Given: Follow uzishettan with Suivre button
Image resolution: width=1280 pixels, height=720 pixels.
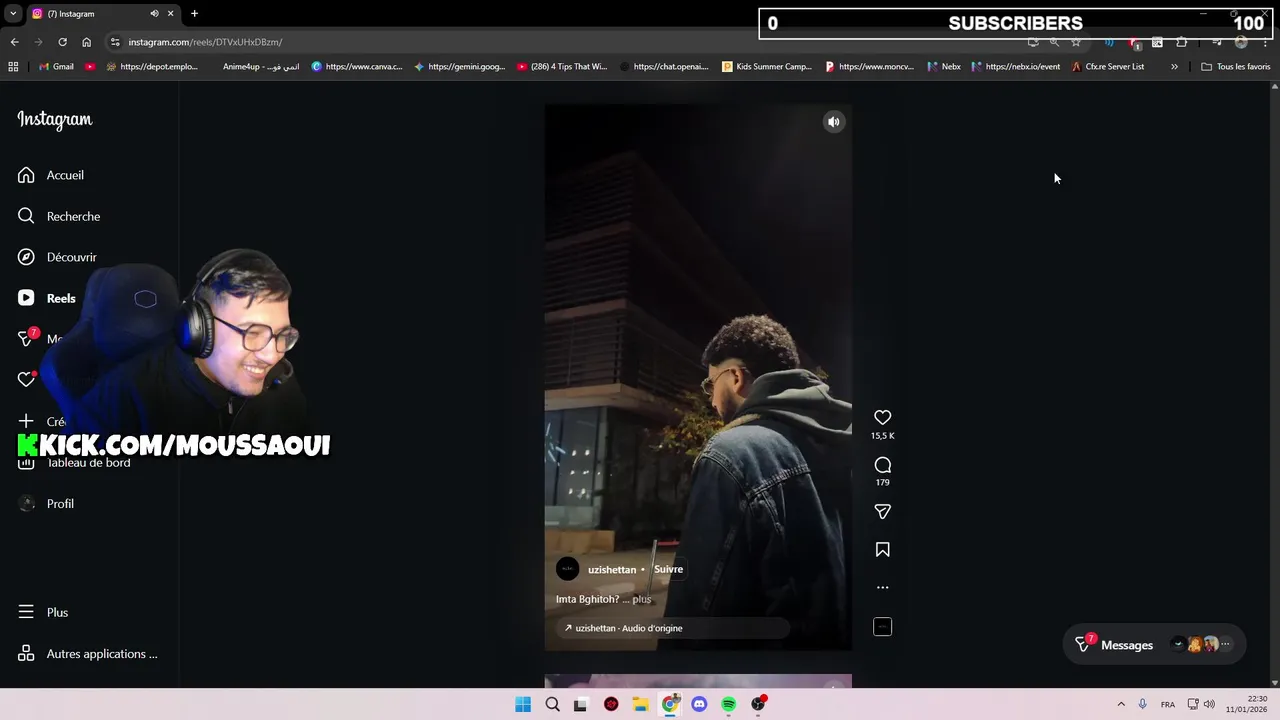Looking at the screenshot, I should click(x=668, y=569).
